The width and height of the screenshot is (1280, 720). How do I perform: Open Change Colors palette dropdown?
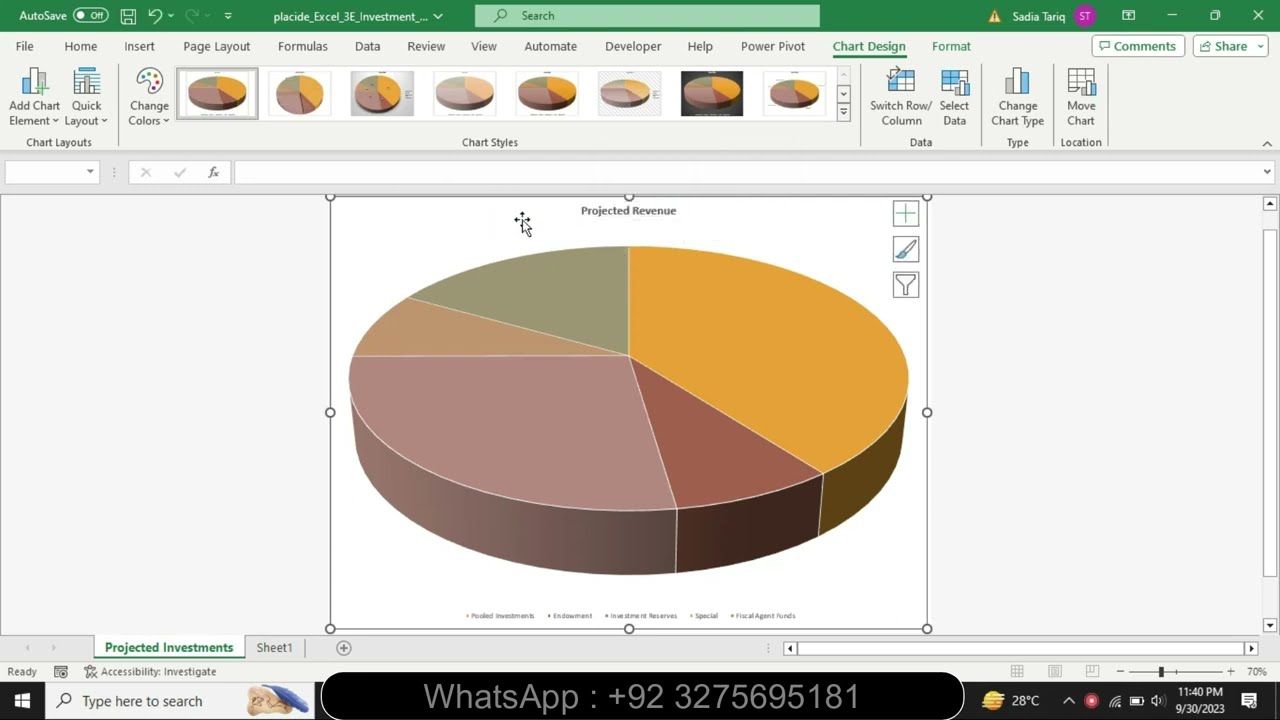[149, 98]
